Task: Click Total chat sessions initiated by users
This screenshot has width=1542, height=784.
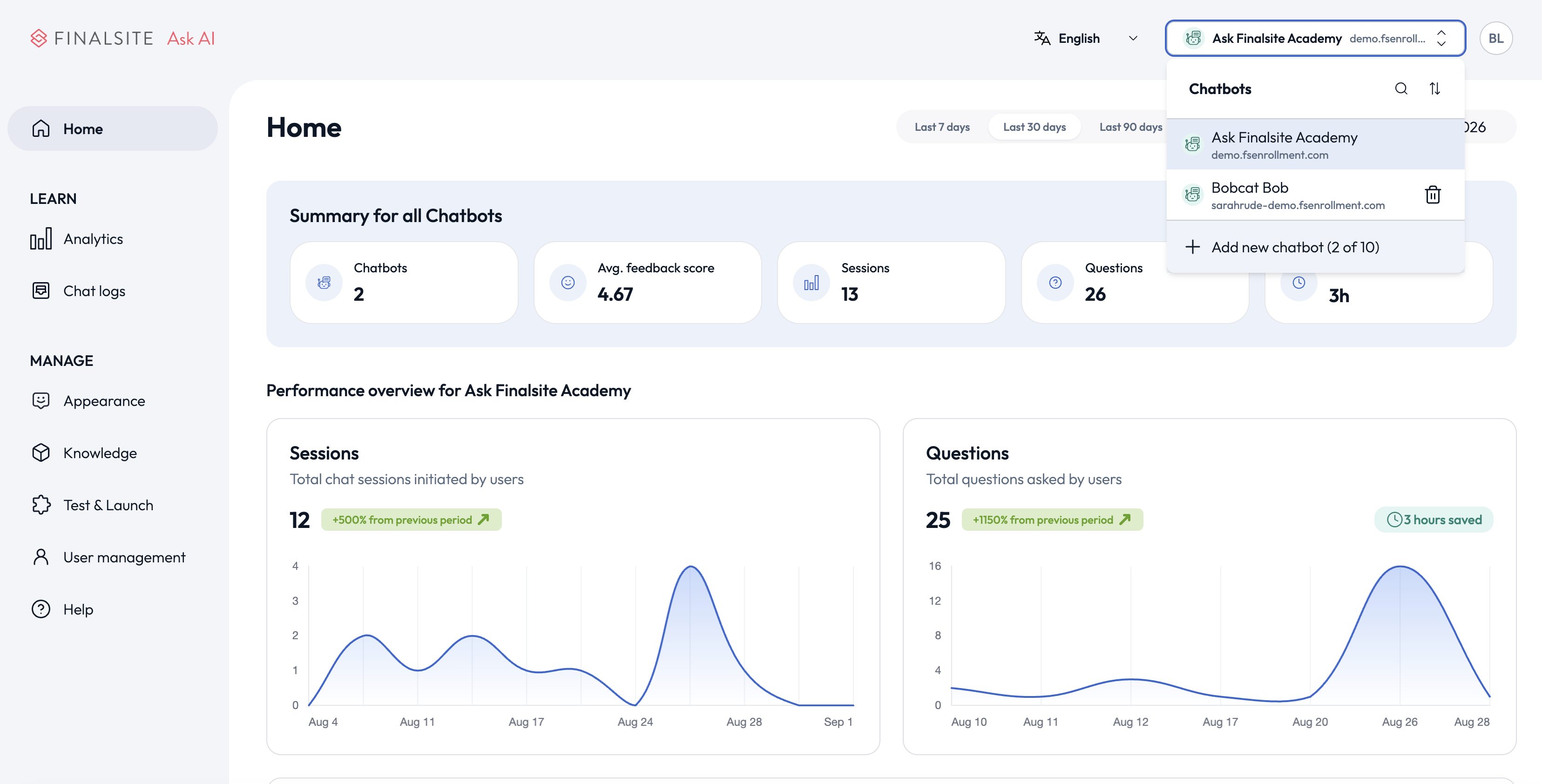Action: (406, 480)
